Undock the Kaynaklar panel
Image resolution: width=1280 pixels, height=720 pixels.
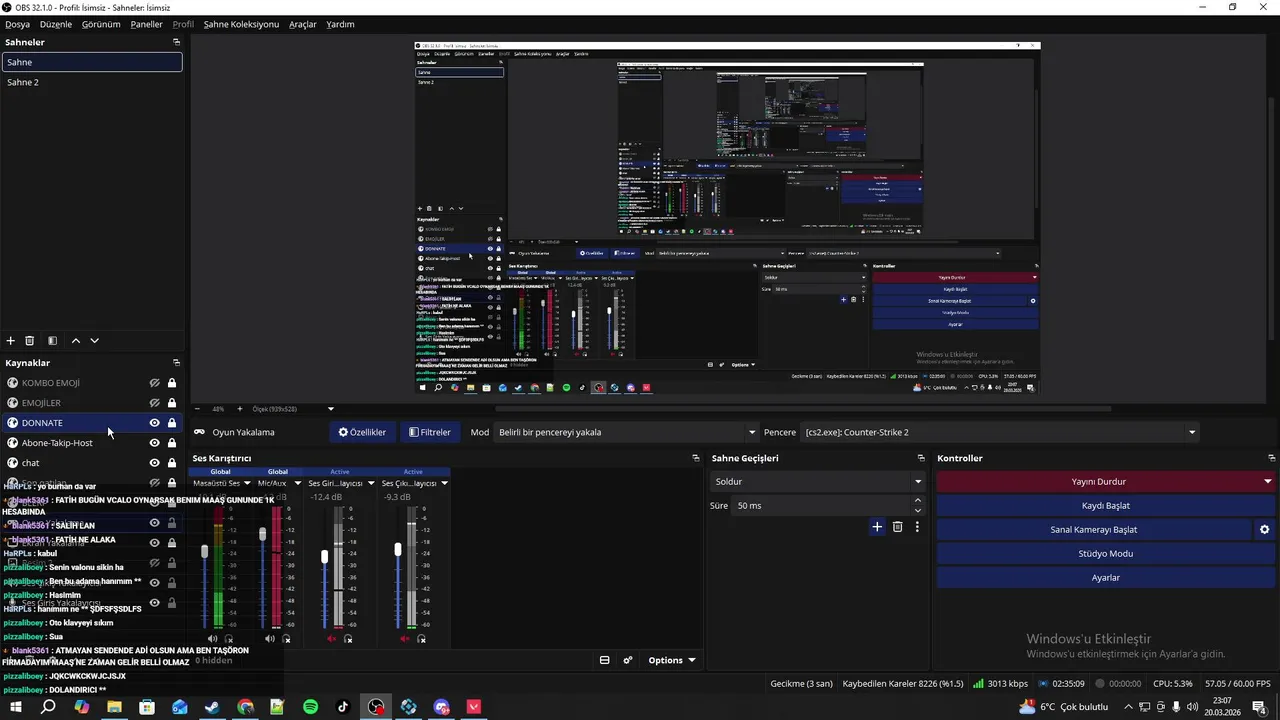point(176,363)
